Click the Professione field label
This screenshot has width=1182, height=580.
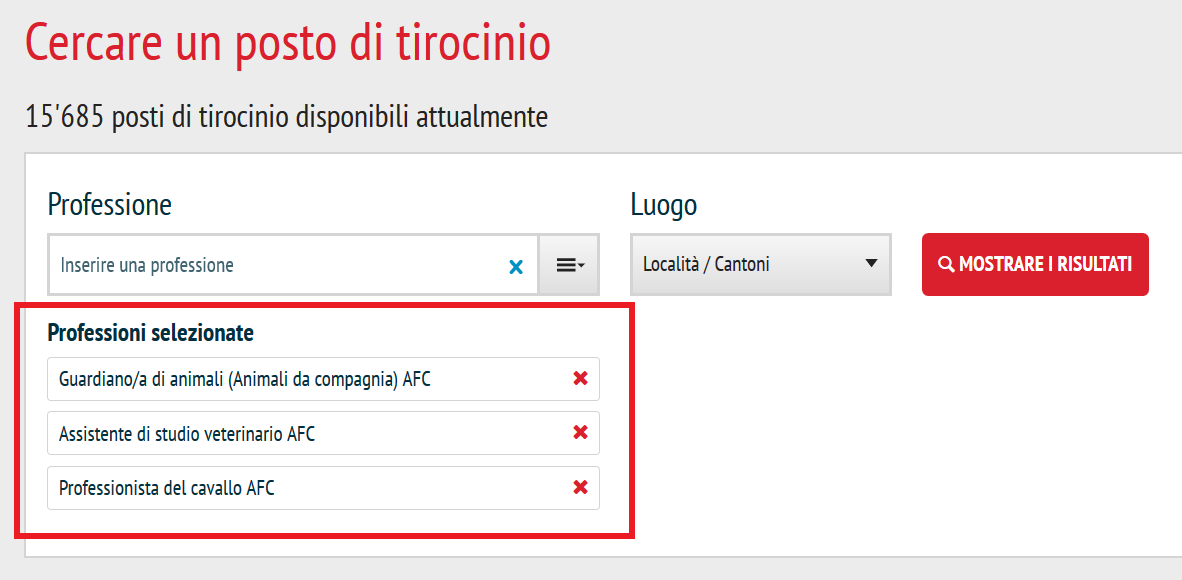pos(109,204)
